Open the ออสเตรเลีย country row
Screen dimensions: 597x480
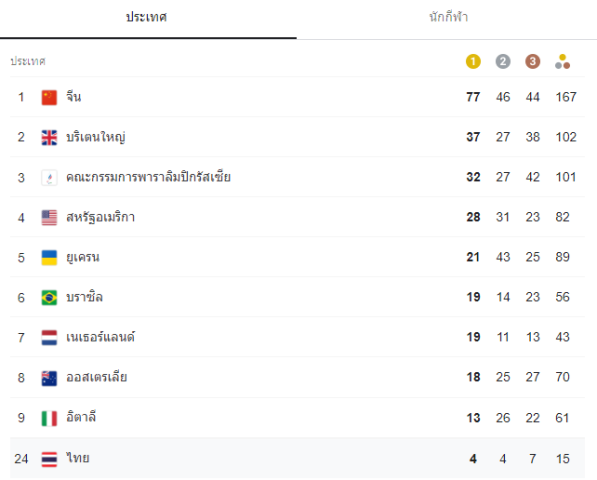(x=297, y=377)
